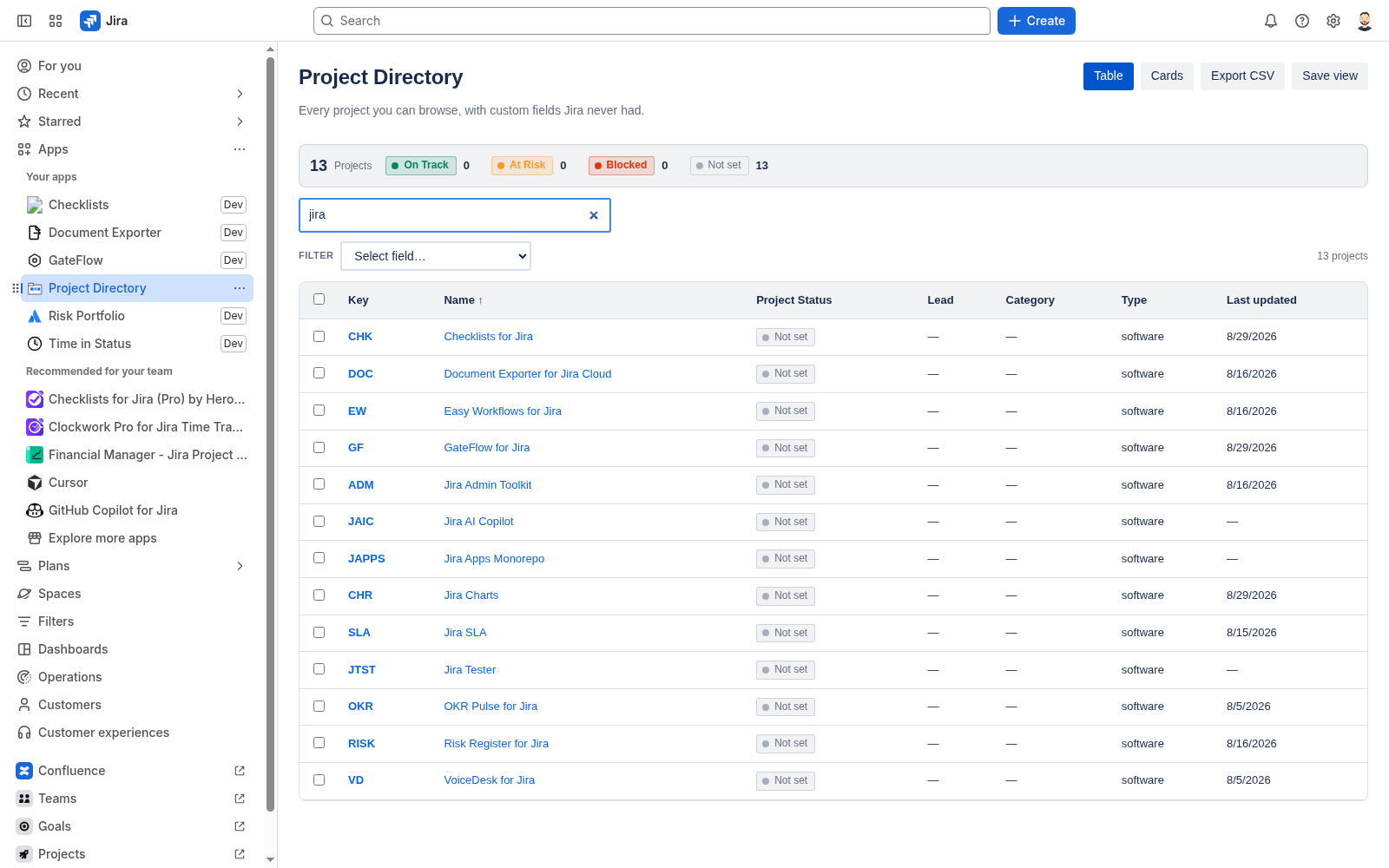This screenshot has height=868, width=1389.
Task: Expand the Plans menu chevron
Action: pos(240,566)
